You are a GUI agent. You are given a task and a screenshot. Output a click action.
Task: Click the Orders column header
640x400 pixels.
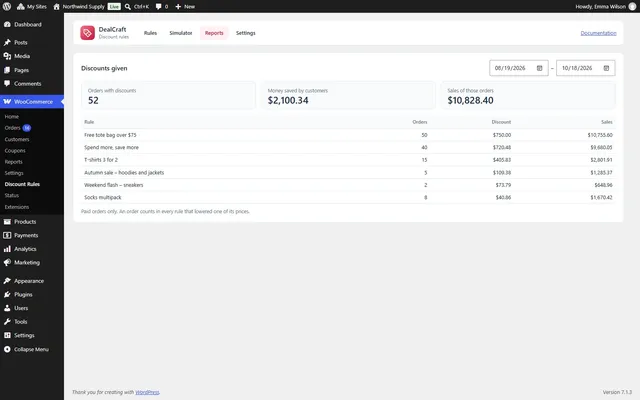(420, 122)
